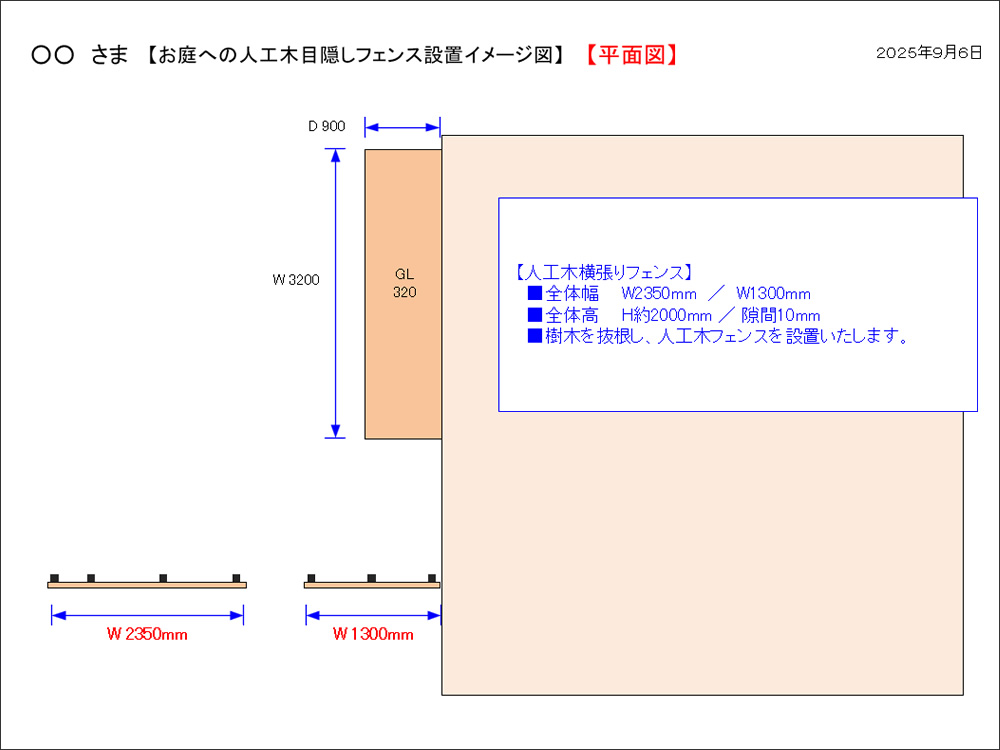Screen dimensions: 1000x750
Task: Click the red W 1300mm label
Action: [373, 635]
